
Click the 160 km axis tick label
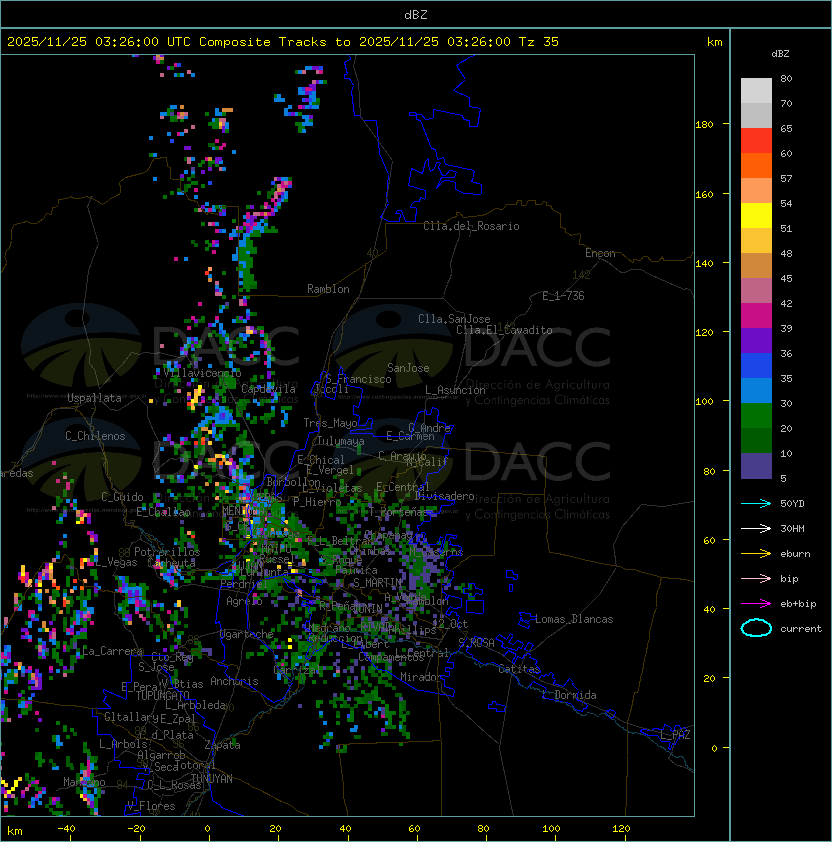(x=704, y=194)
